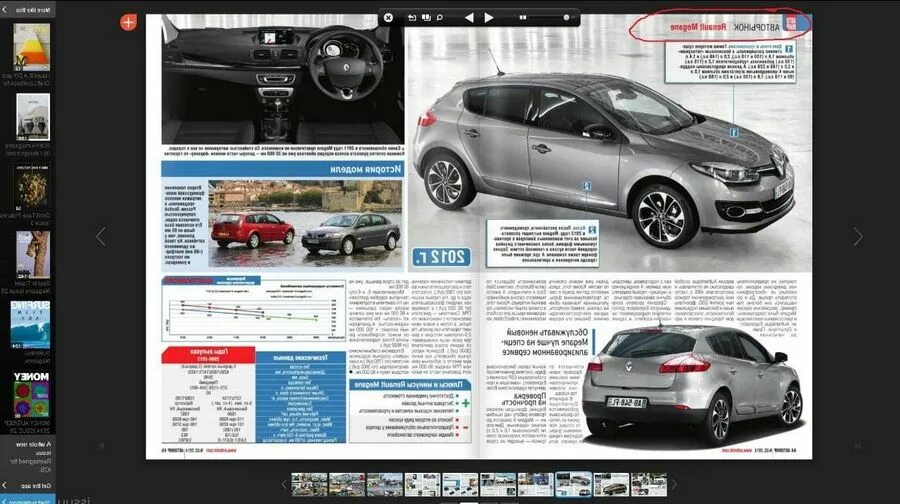Click the interior dashboard photo on the page

pyautogui.click(x=282, y=79)
